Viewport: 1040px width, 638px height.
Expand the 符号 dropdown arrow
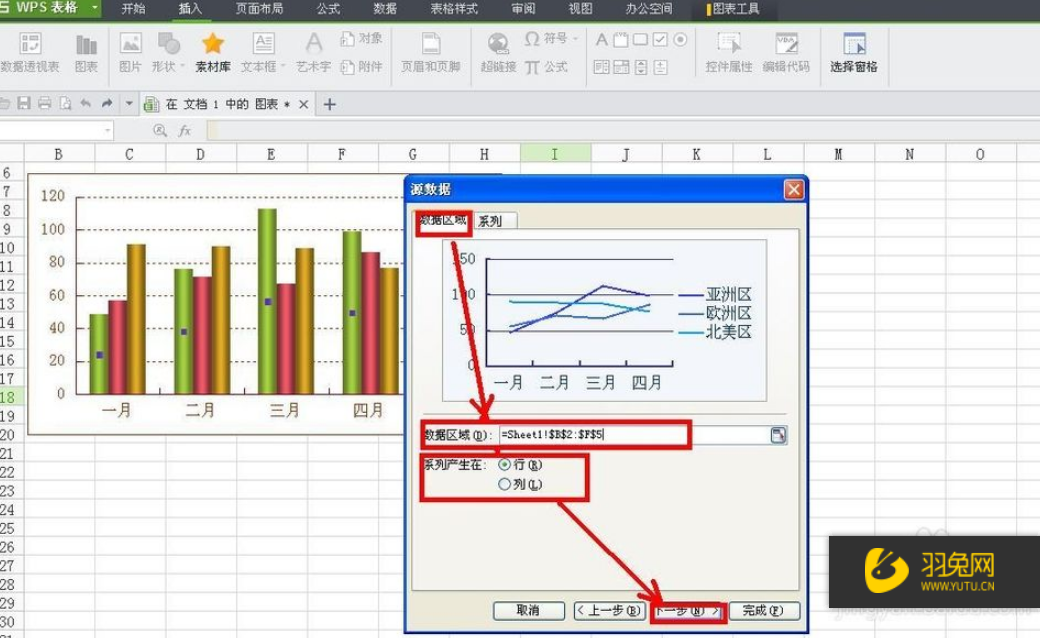pos(575,38)
